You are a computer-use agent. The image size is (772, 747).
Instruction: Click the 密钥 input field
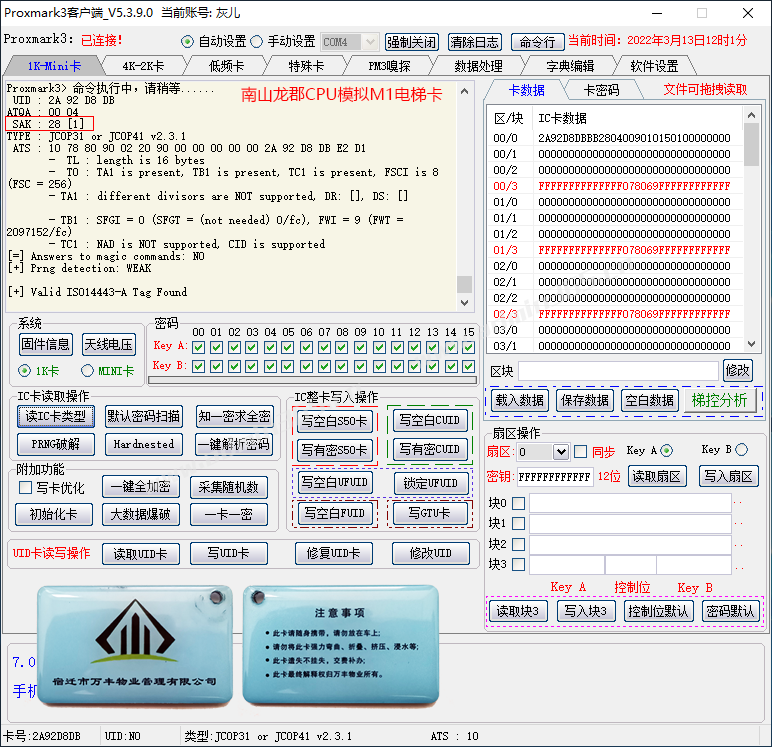pos(554,477)
